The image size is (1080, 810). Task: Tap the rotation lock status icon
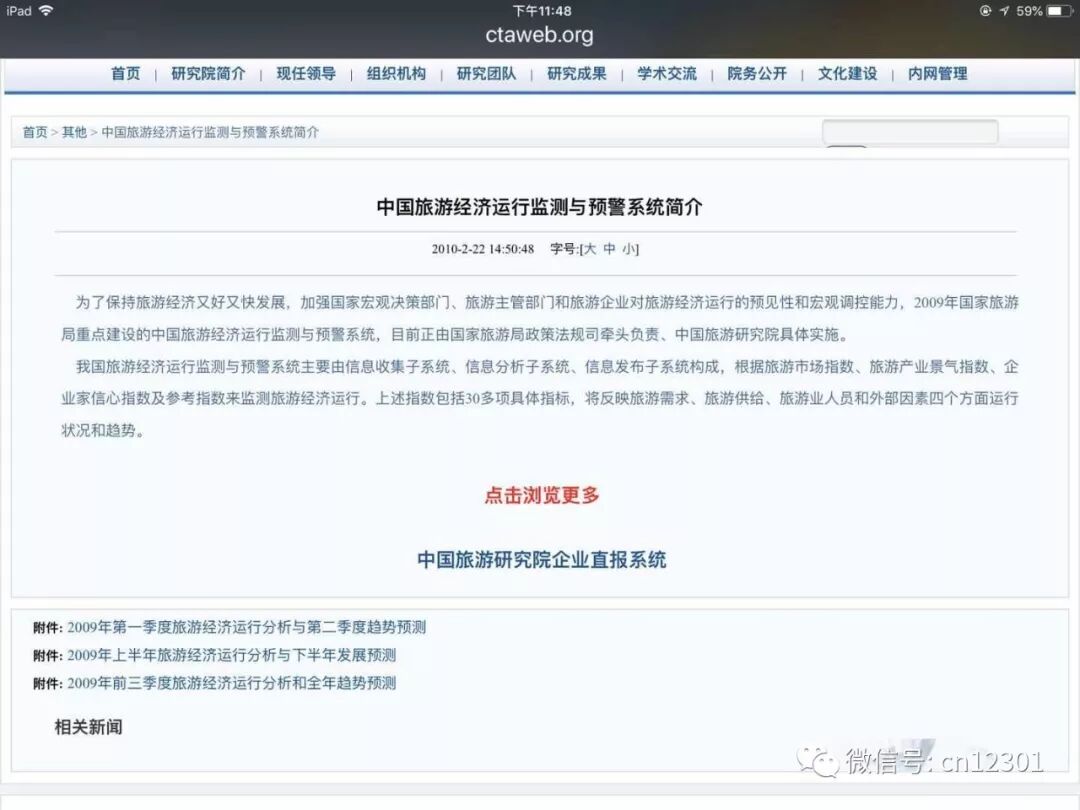[x=986, y=11]
